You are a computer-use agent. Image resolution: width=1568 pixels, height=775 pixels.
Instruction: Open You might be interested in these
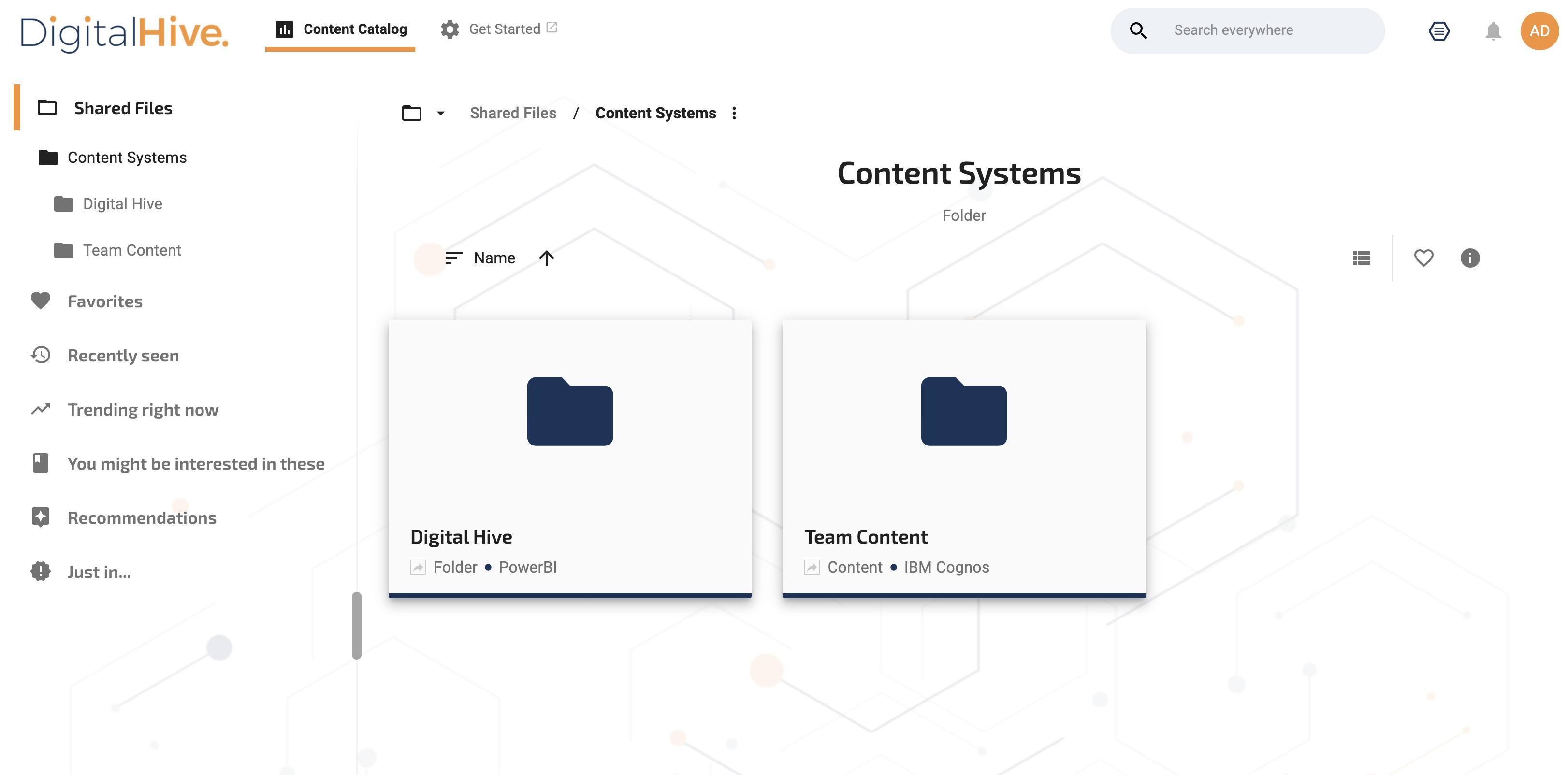click(x=195, y=463)
